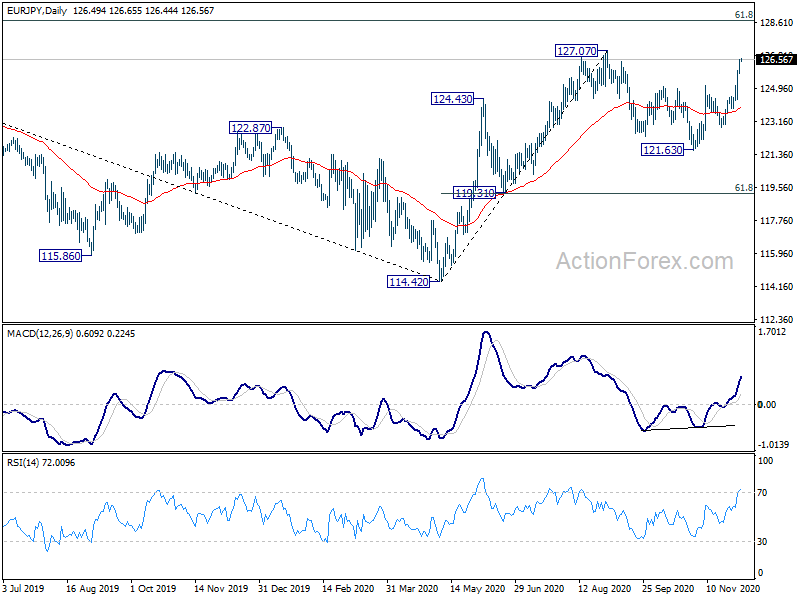Click the 124.960 price axis value

pyautogui.click(x=777, y=88)
